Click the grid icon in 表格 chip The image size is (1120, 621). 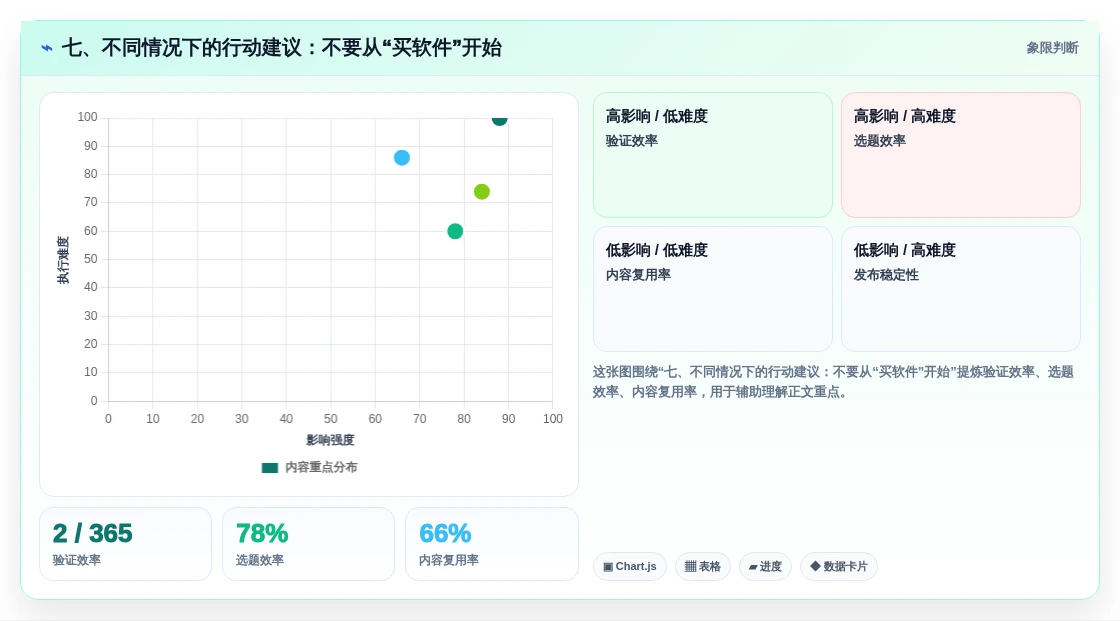coord(690,567)
